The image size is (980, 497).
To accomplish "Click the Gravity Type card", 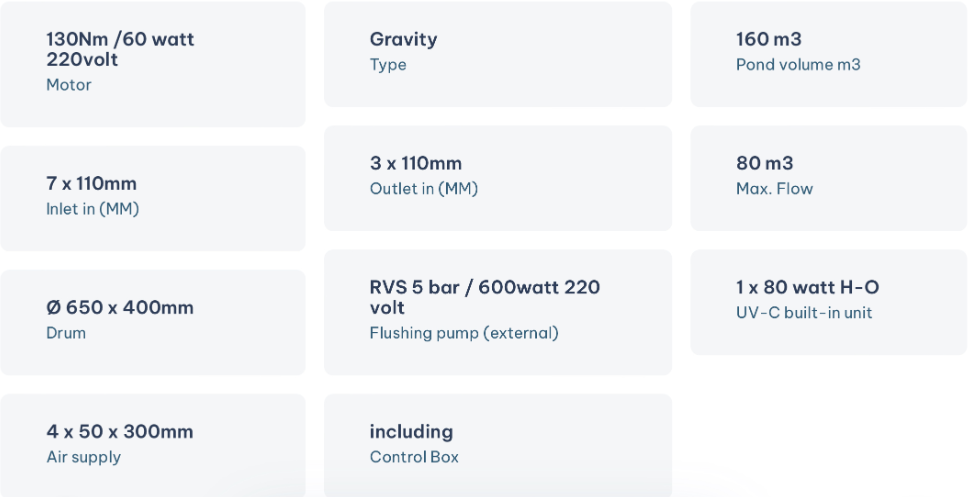I will (498, 54).
